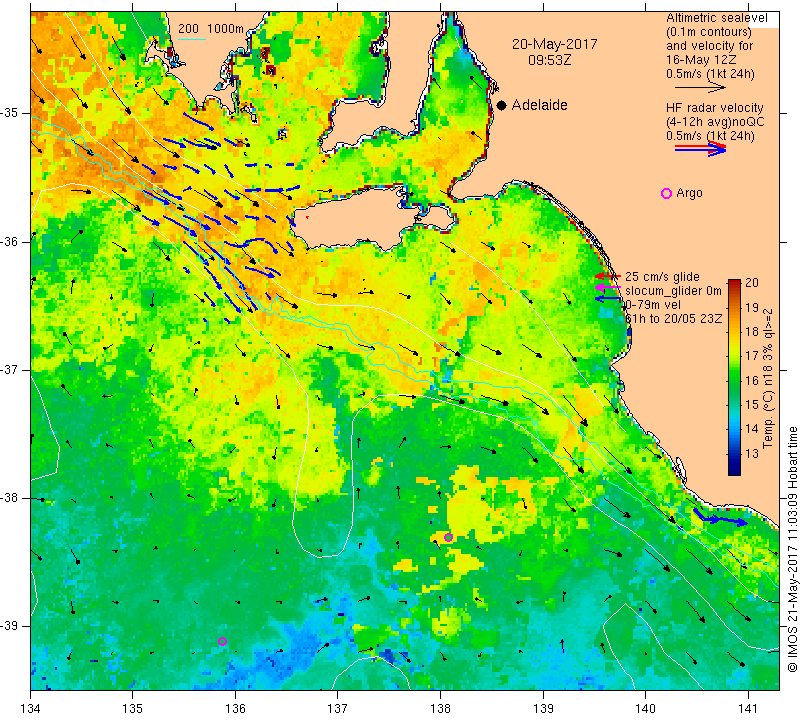
Task: Select the '16-May 12Z' text
Action: [x=701, y=60]
